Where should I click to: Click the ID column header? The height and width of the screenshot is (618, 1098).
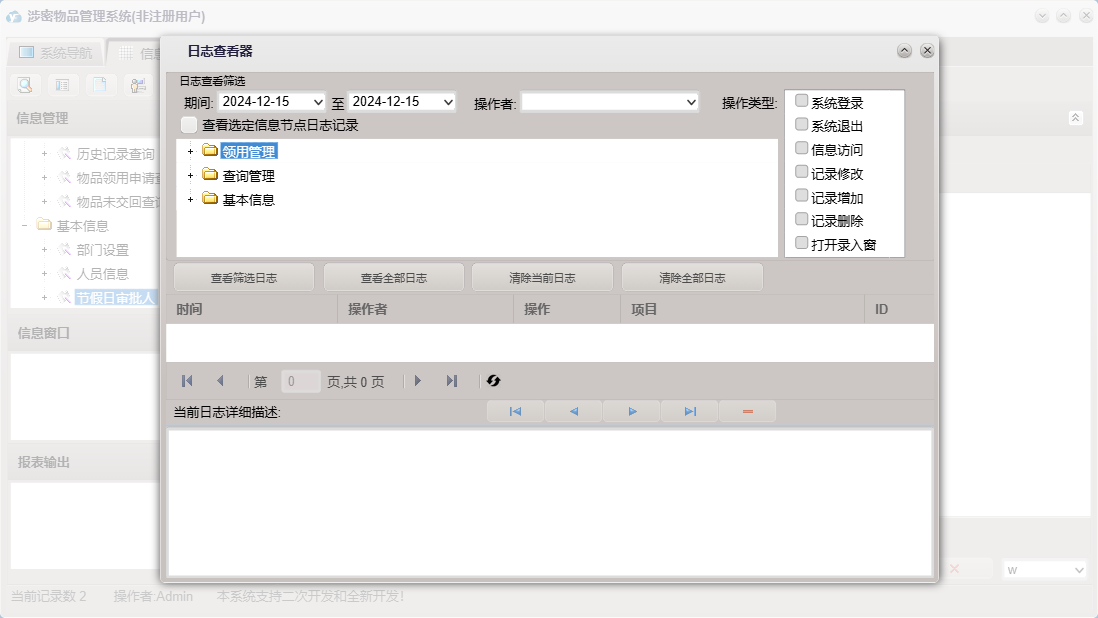tap(899, 309)
